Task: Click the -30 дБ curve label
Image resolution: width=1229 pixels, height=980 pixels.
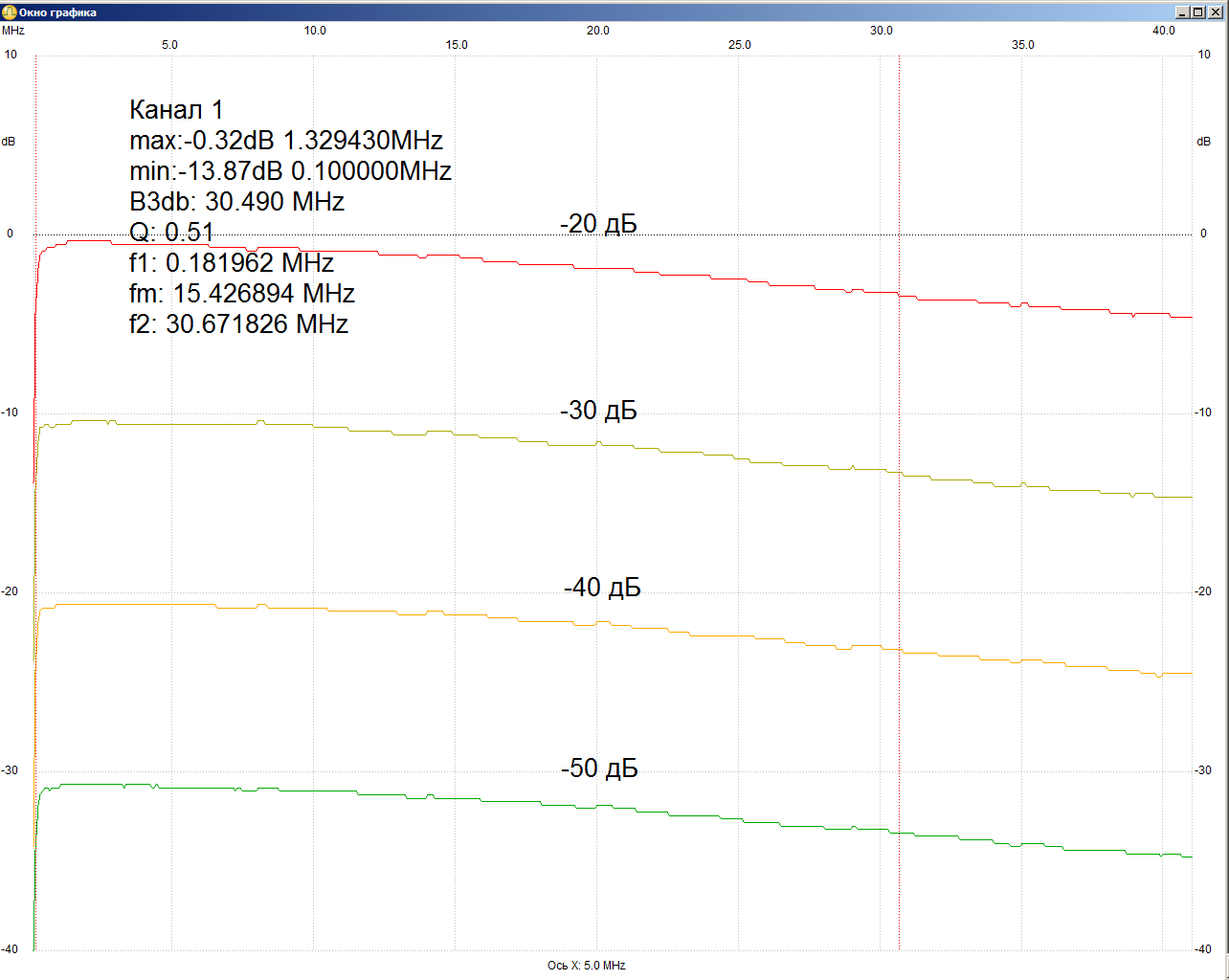Action: pos(598,411)
